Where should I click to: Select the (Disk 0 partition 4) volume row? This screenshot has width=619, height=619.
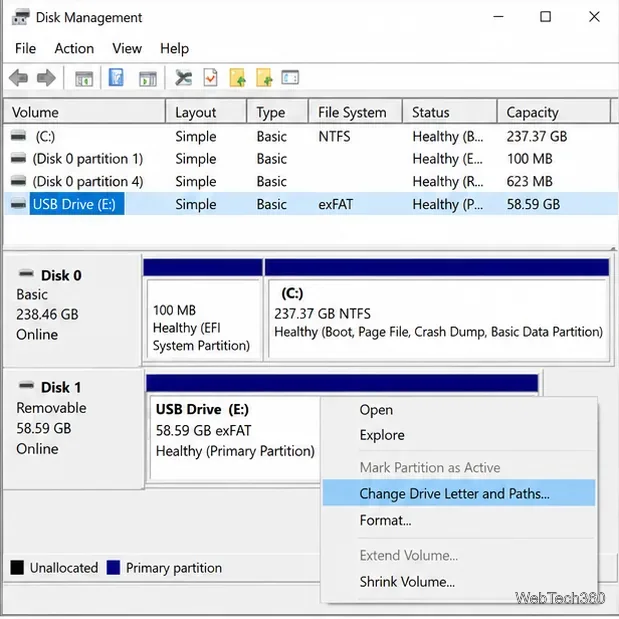pyautogui.click(x=311, y=181)
